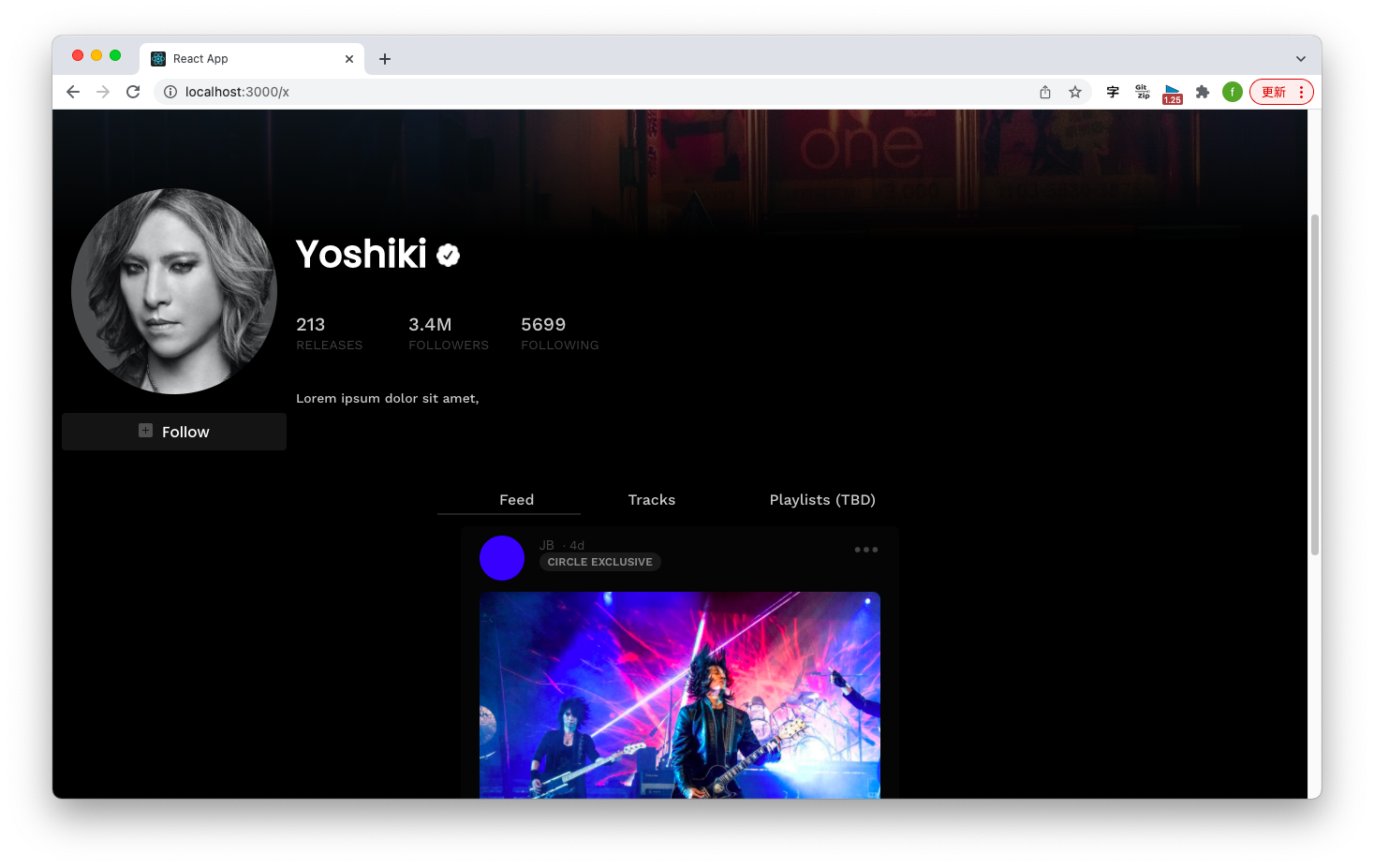Click the address bar showing localhost:3000/x
1374x868 pixels.
[562, 92]
